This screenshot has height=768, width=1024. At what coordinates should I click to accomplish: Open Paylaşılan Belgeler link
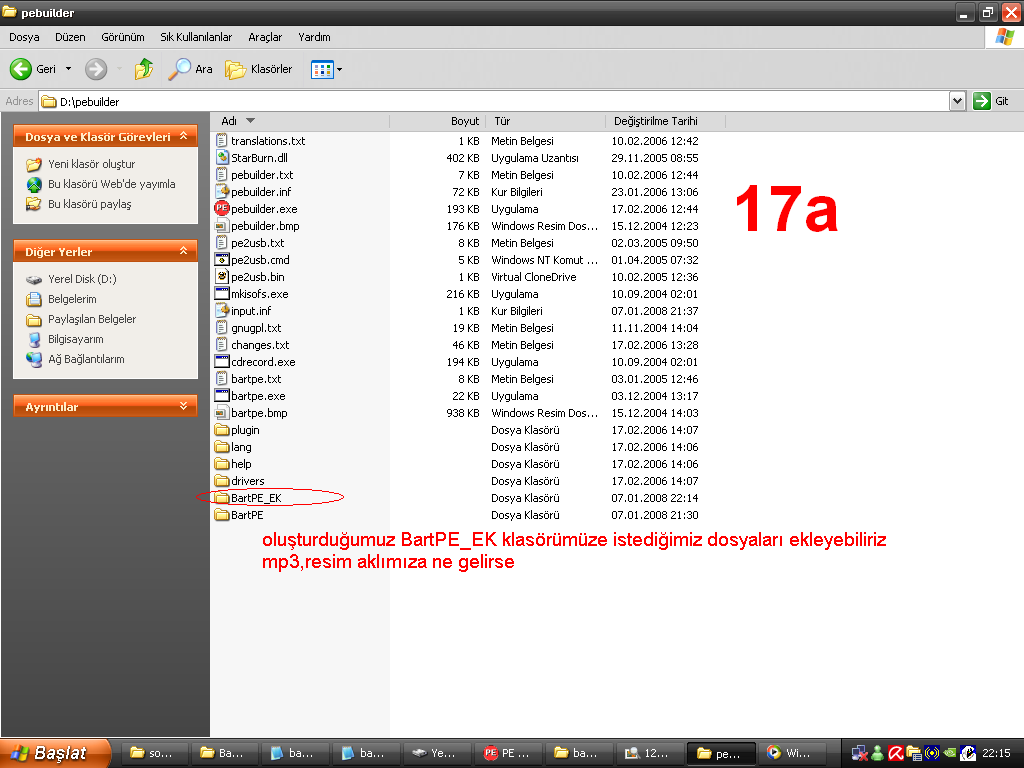pyautogui.click(x=92, y=319)
